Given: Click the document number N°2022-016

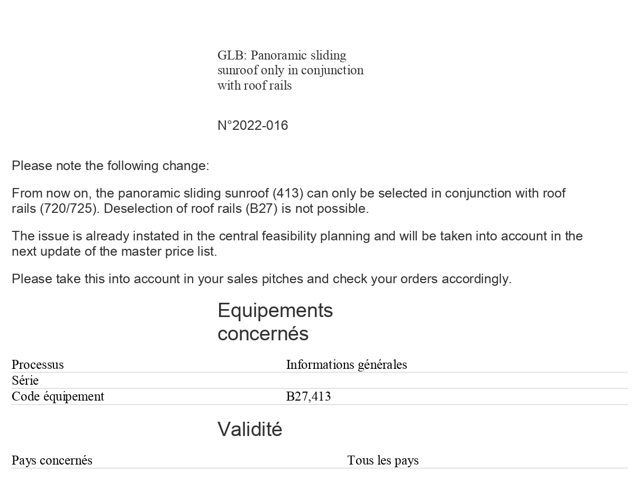Looking at the screenshot, I should point(253,126).
